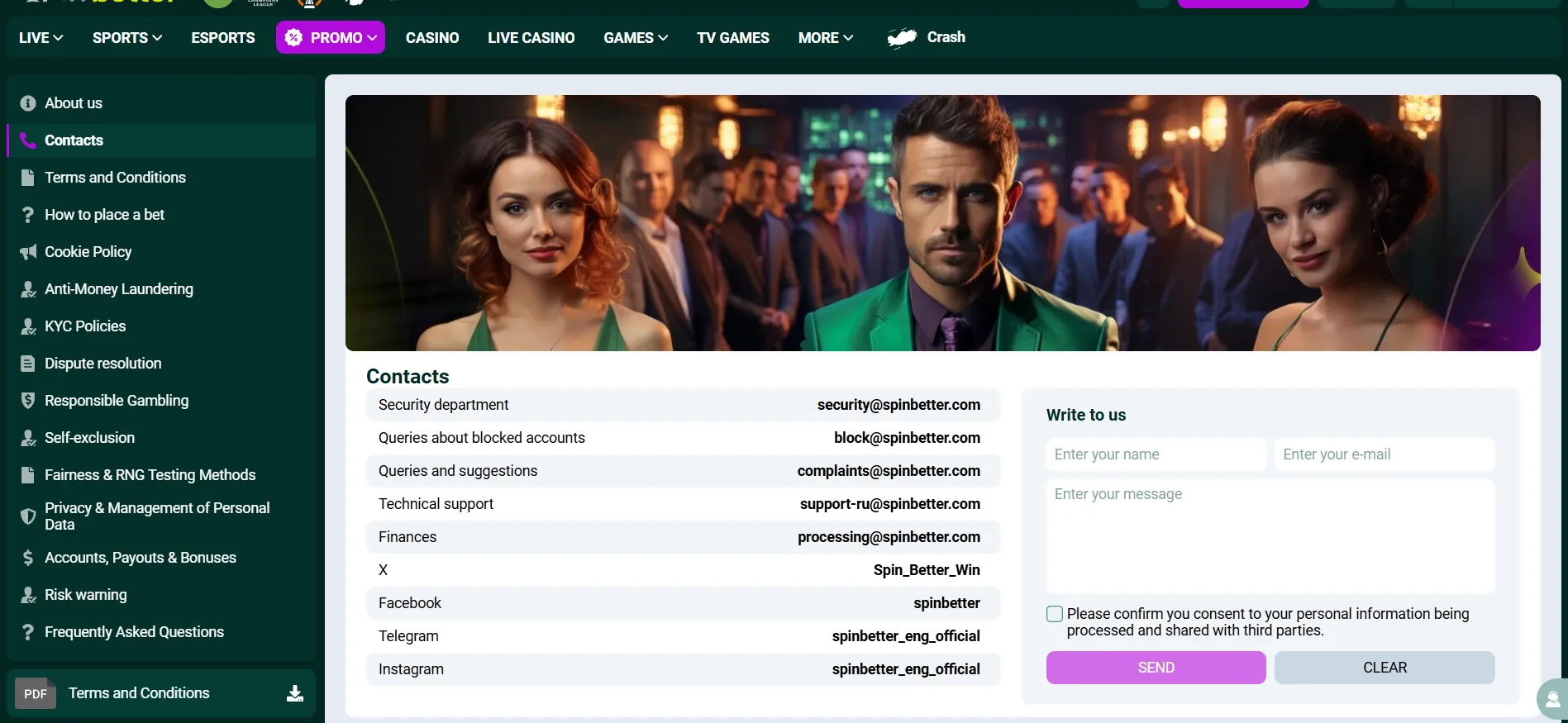Open Fairness & RNG Testing Methods page
The width and height of the screenshot is (1568, 723).
150,475
